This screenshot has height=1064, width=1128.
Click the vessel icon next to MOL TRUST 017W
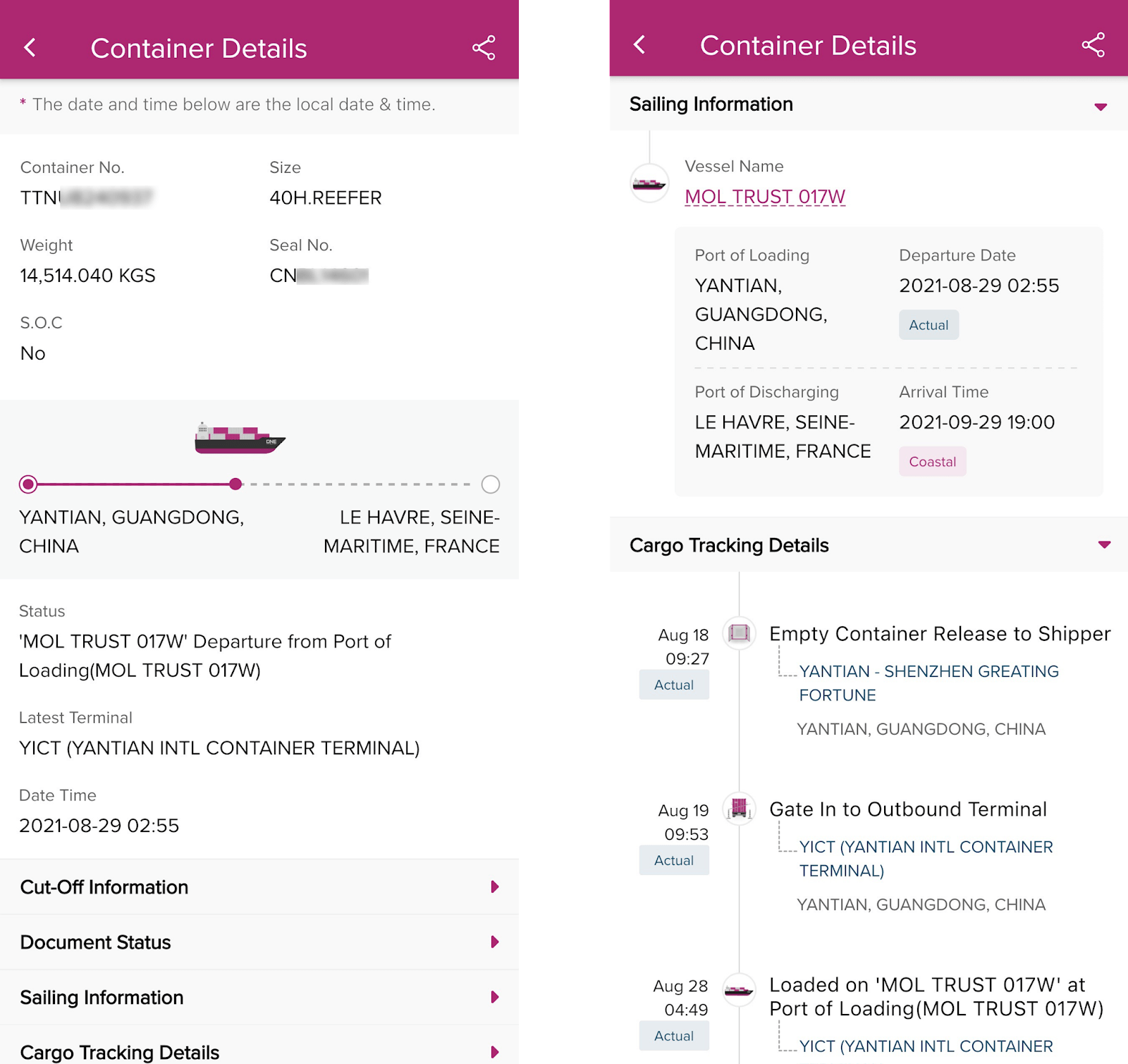point(648,184)
